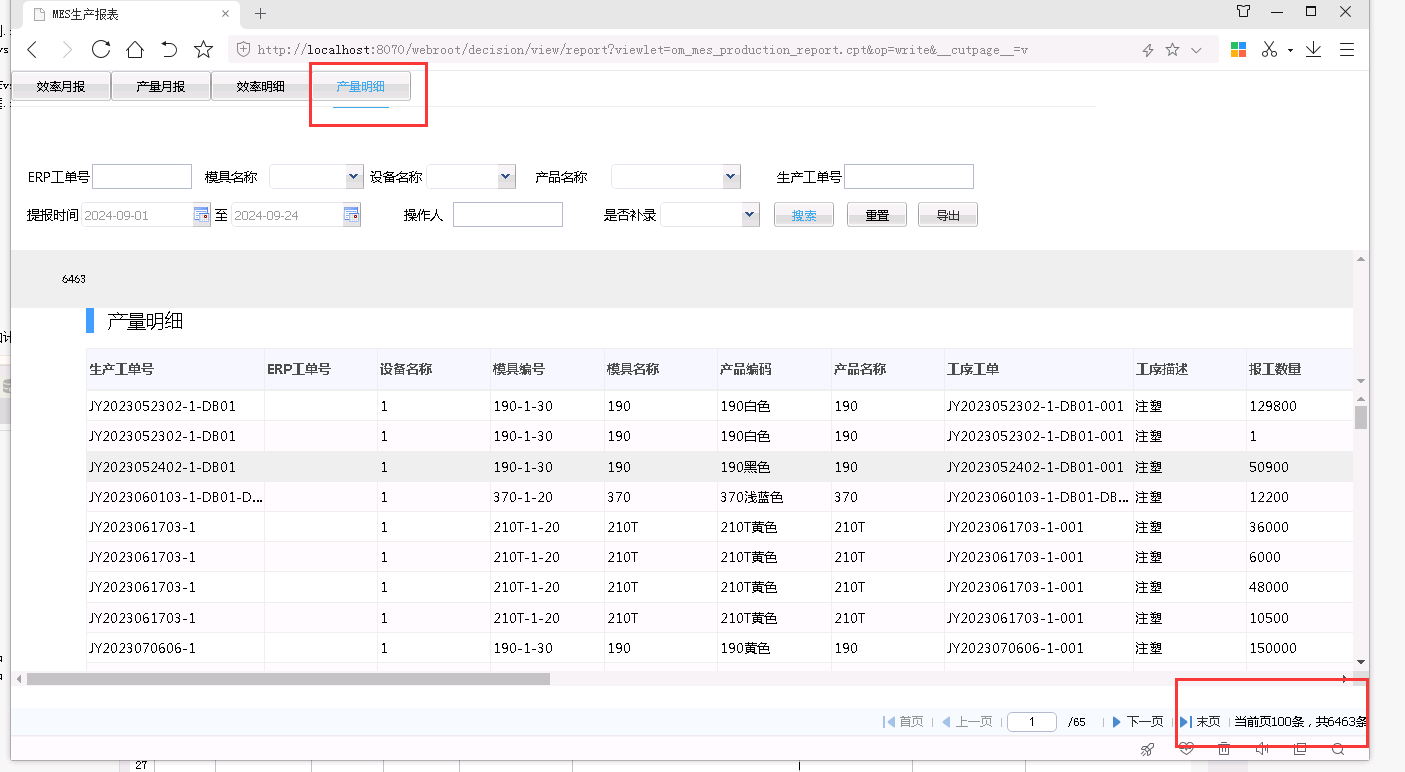
Task: Click cell JY2023070606-1-001 in 工序工单 column
Action: point(1038,648)
